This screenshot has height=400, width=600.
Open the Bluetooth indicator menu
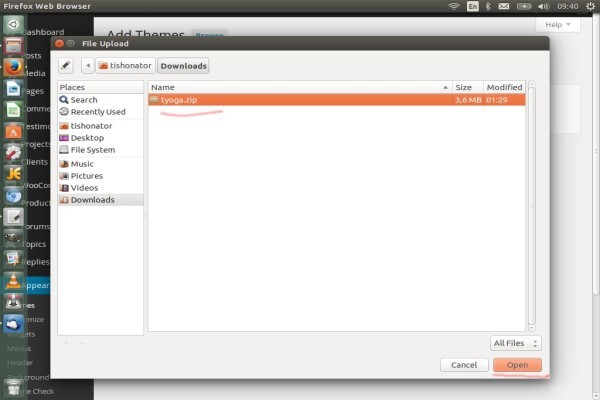488,6
